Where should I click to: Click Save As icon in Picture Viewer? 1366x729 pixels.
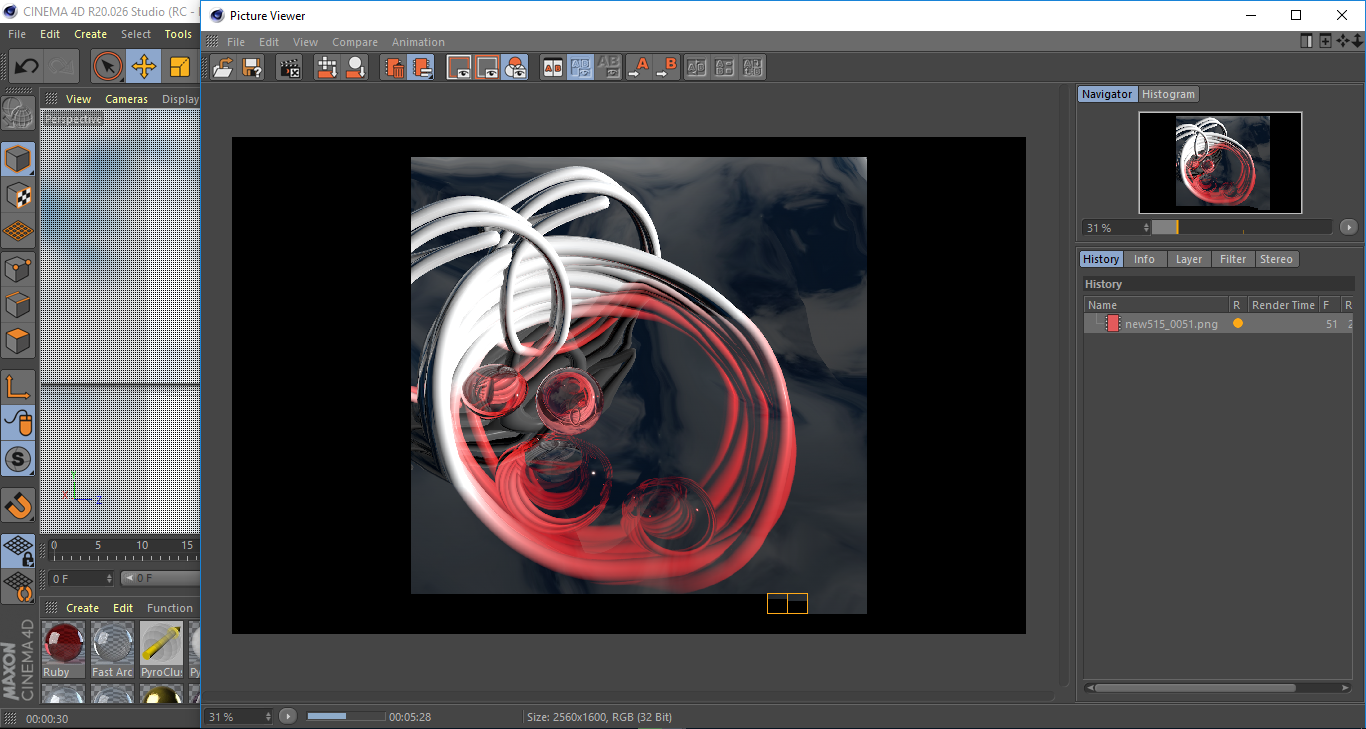pyautogui.click(x=252, y=68)
